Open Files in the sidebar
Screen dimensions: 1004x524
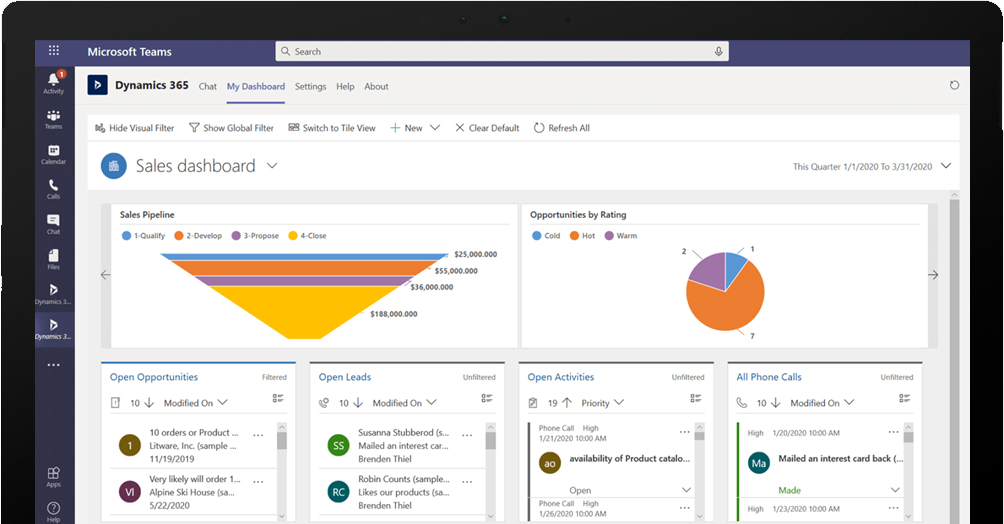[54, 259]
